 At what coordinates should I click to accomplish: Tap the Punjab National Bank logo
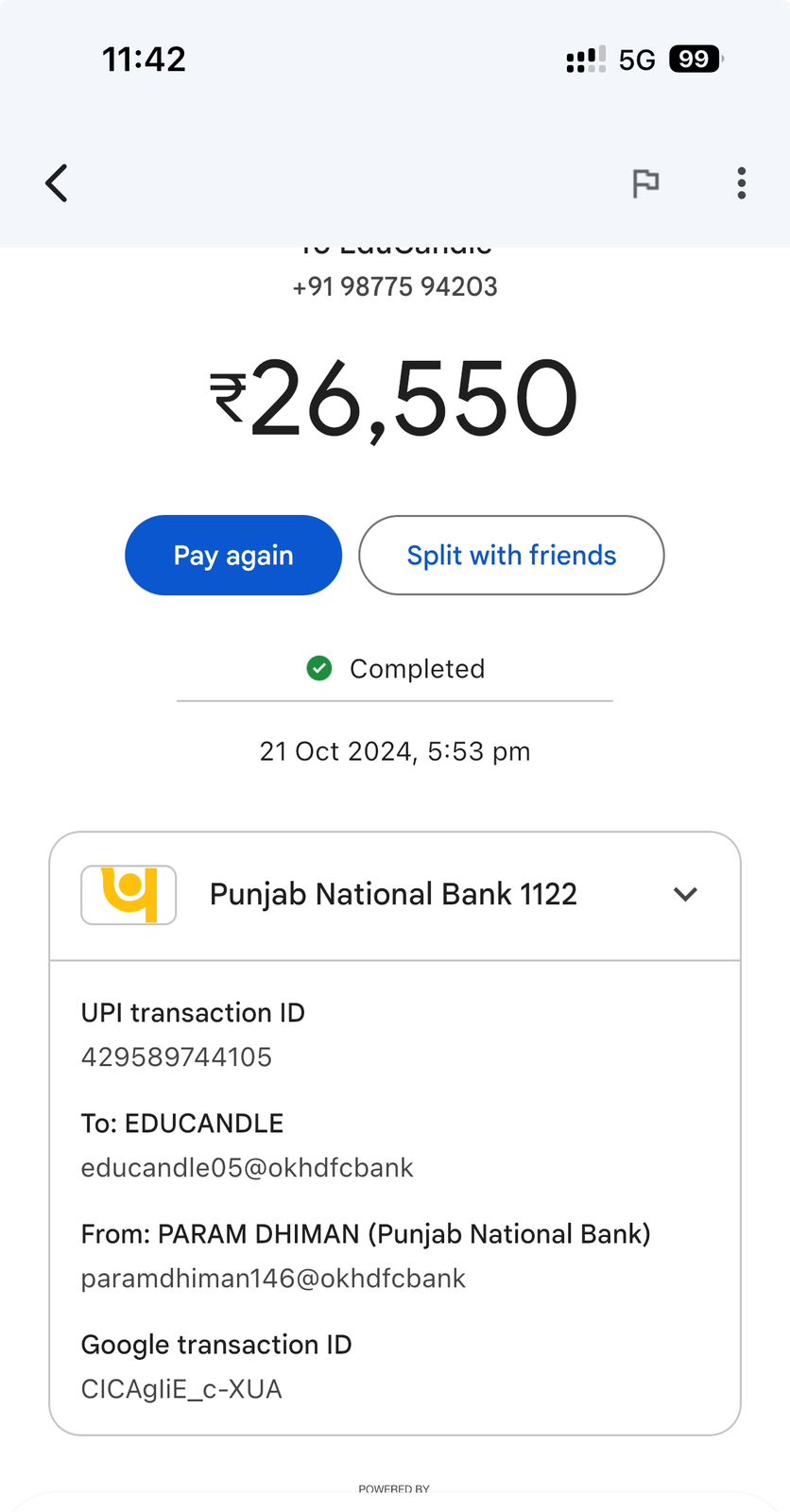click(x=129, y=894)
